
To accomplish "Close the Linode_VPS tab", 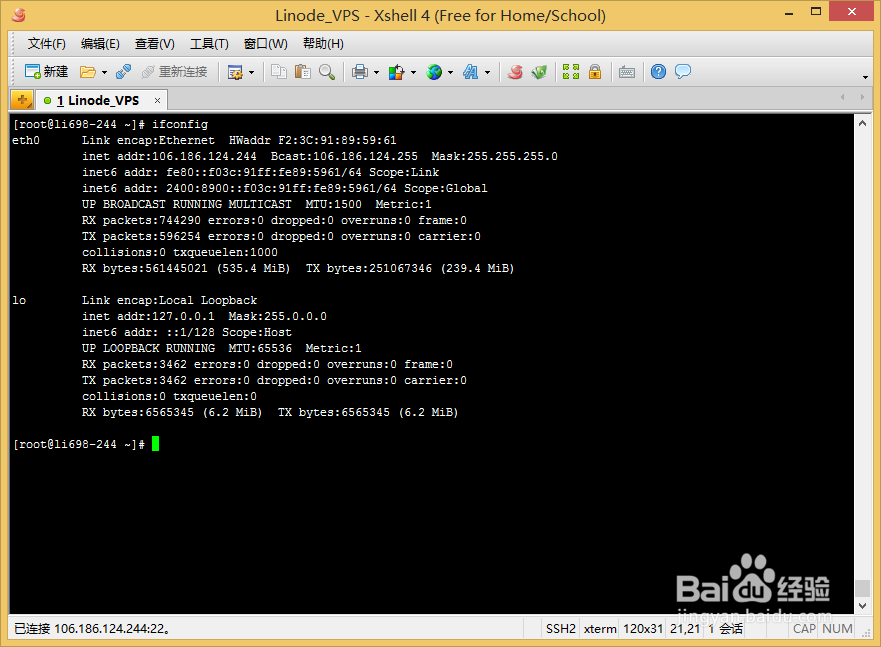I will pos(157,101).
